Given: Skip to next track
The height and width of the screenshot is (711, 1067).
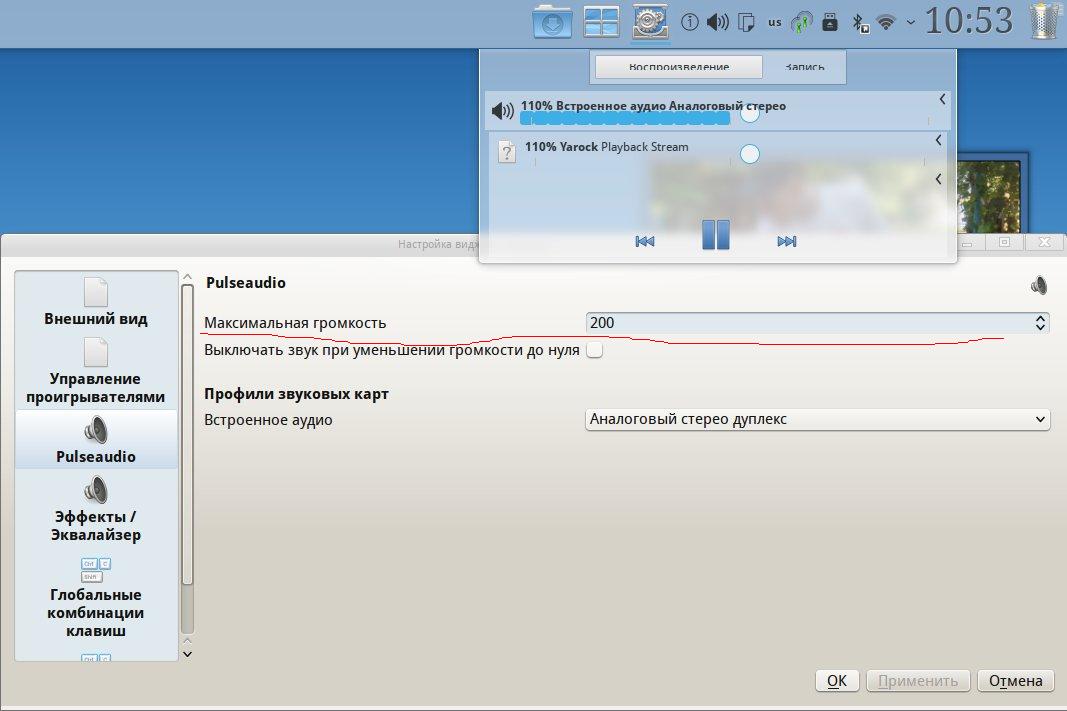Looking at the screenshot, I should 787,242.
